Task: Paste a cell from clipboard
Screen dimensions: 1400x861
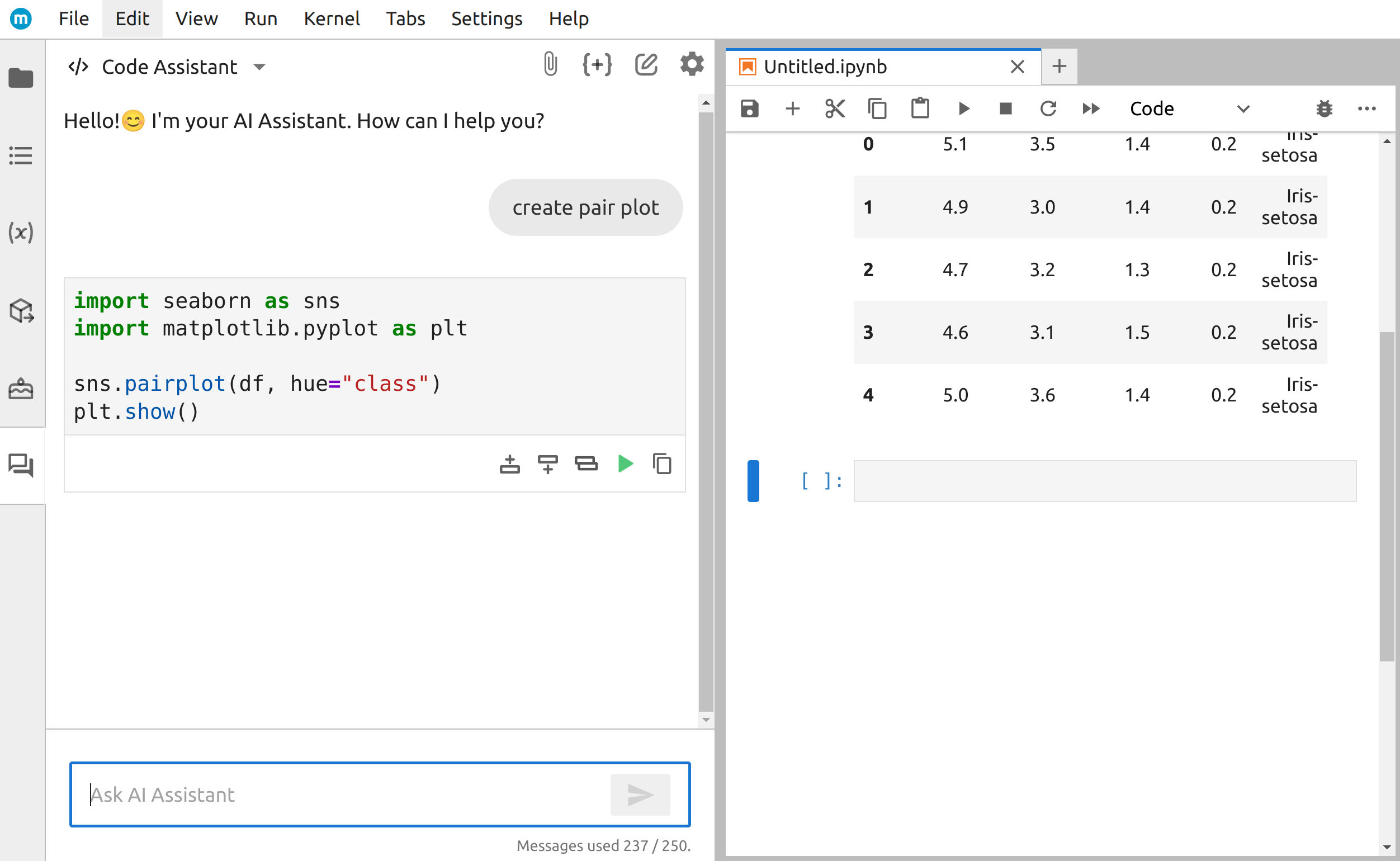Action: 920,108
